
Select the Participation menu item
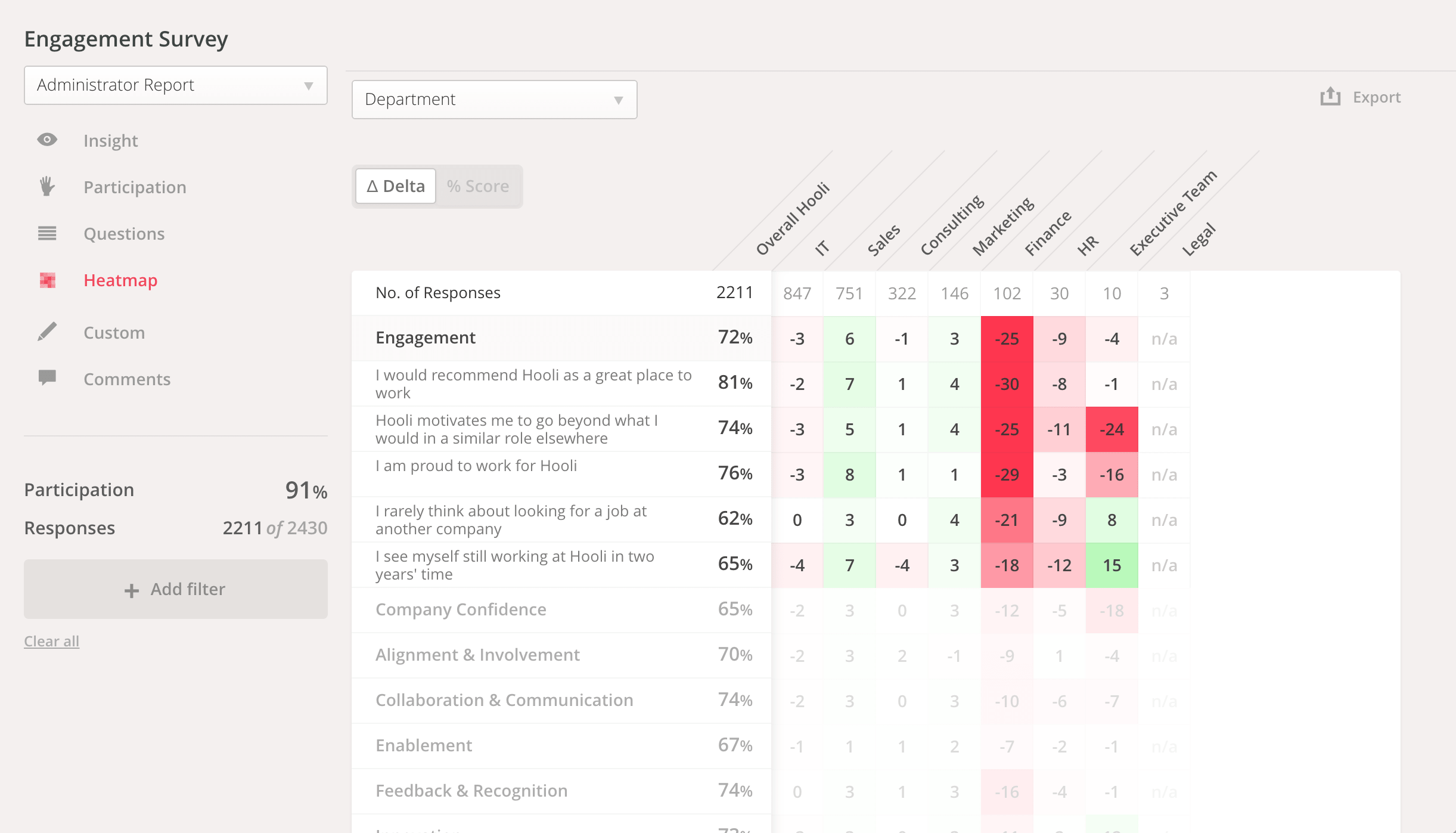135,187
